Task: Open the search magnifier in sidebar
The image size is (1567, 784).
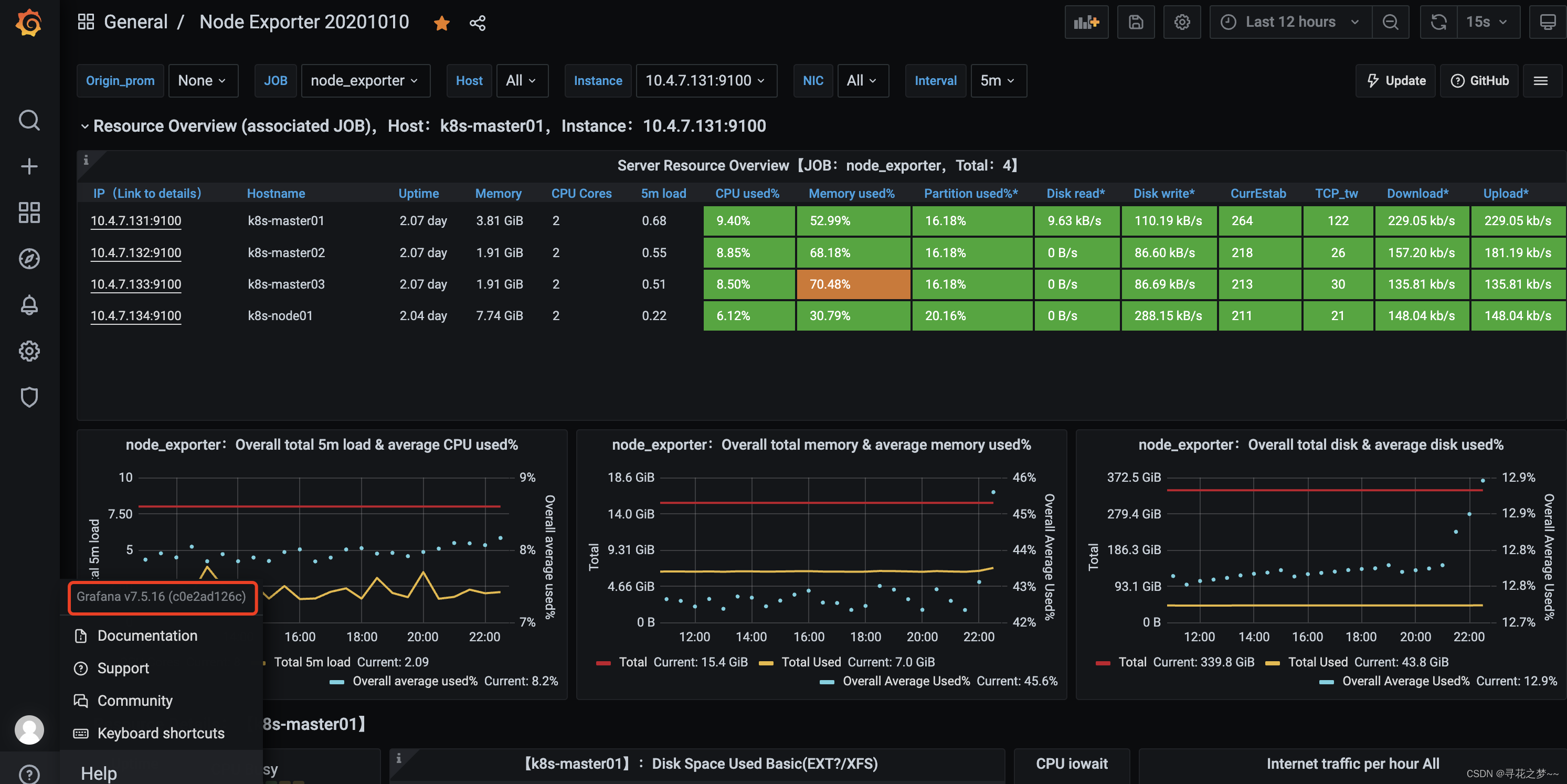Action: click(x=28, y=120)
